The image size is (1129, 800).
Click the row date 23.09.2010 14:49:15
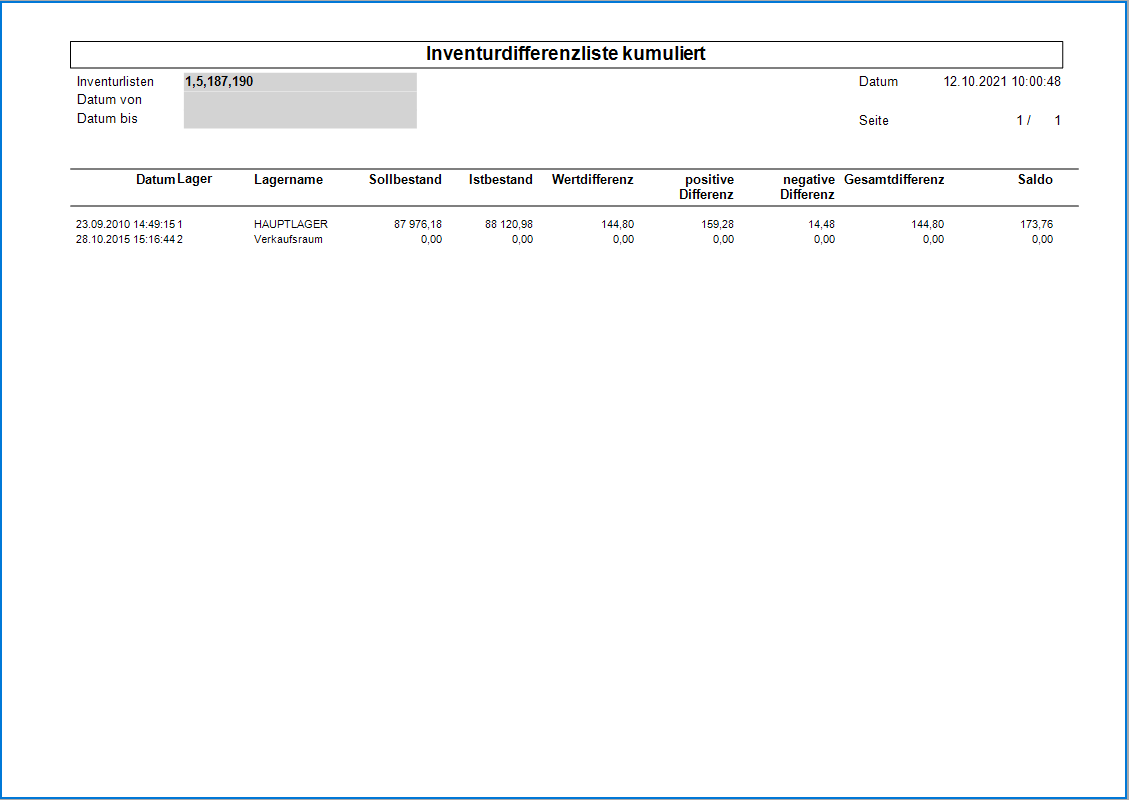pyautogui.click(x=125, y=225)
